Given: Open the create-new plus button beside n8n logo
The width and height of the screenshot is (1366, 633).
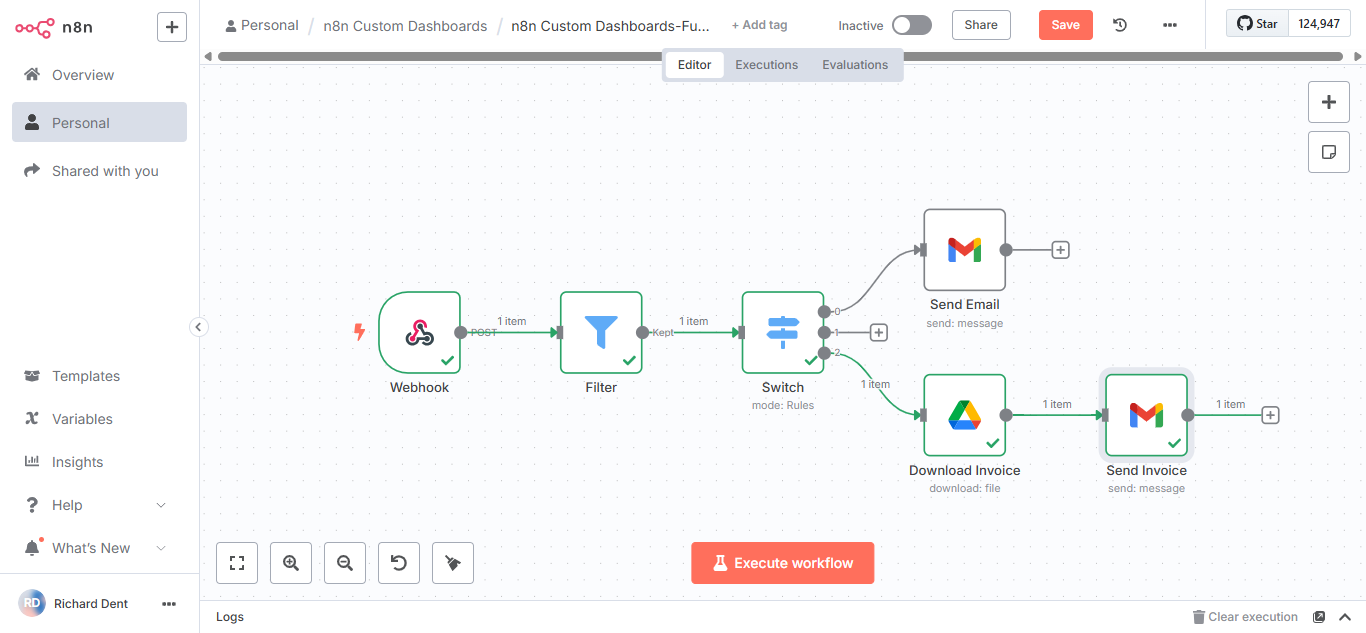Looking at the screenshot, I should (172, 27).
